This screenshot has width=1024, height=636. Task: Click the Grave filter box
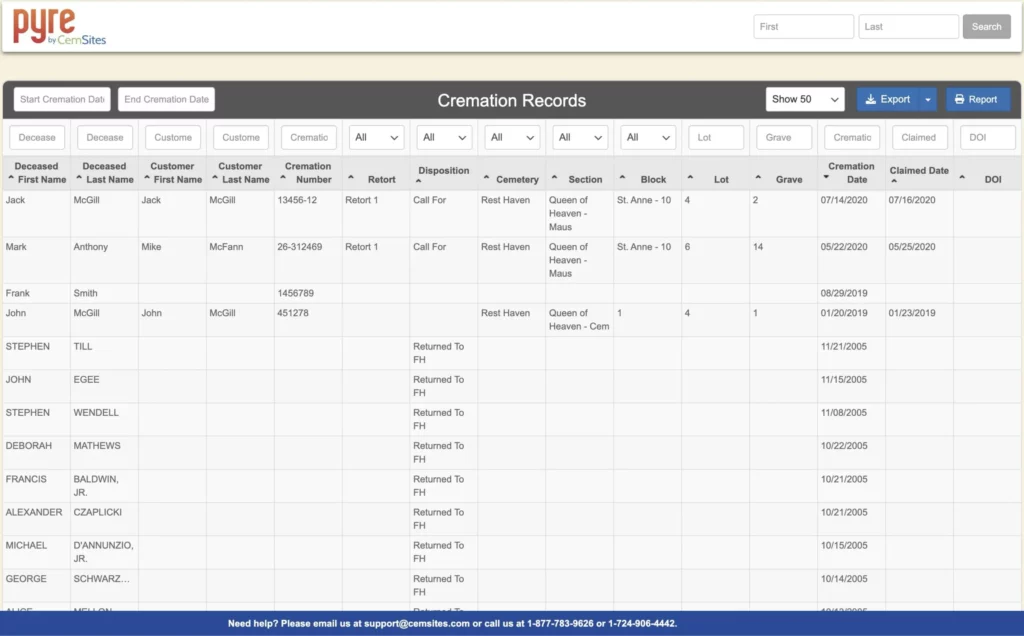point(784,138)
